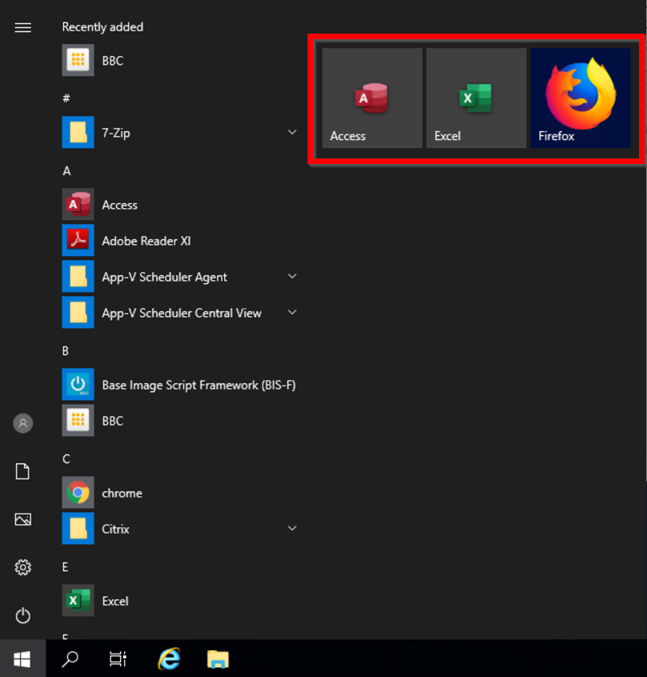Expand App-V Scheduler Agent chevron

point(292,276)
